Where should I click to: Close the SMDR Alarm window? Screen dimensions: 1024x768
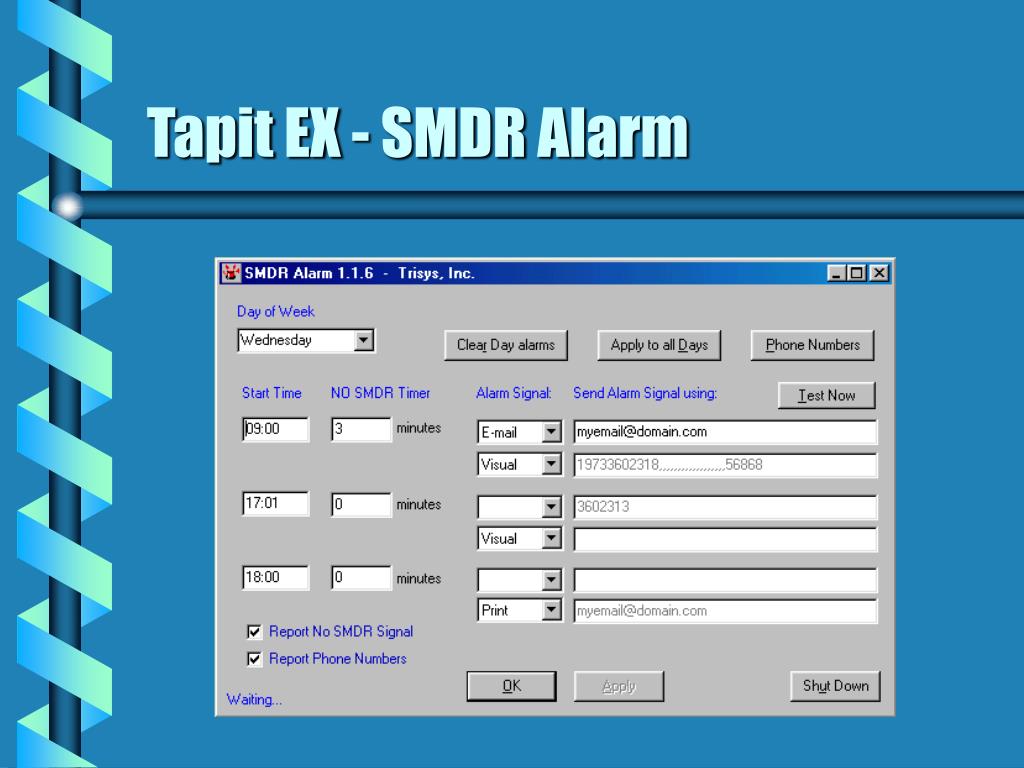tap(880, 273)
